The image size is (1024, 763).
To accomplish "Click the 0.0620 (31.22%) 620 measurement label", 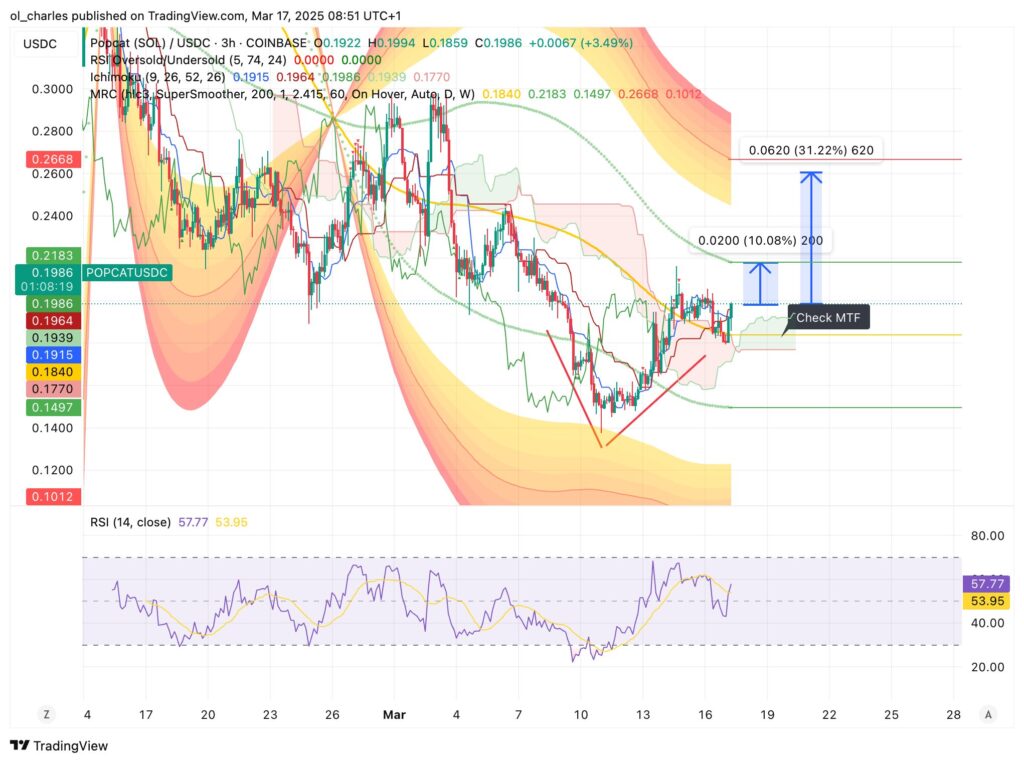I will [x=810, y=150].
